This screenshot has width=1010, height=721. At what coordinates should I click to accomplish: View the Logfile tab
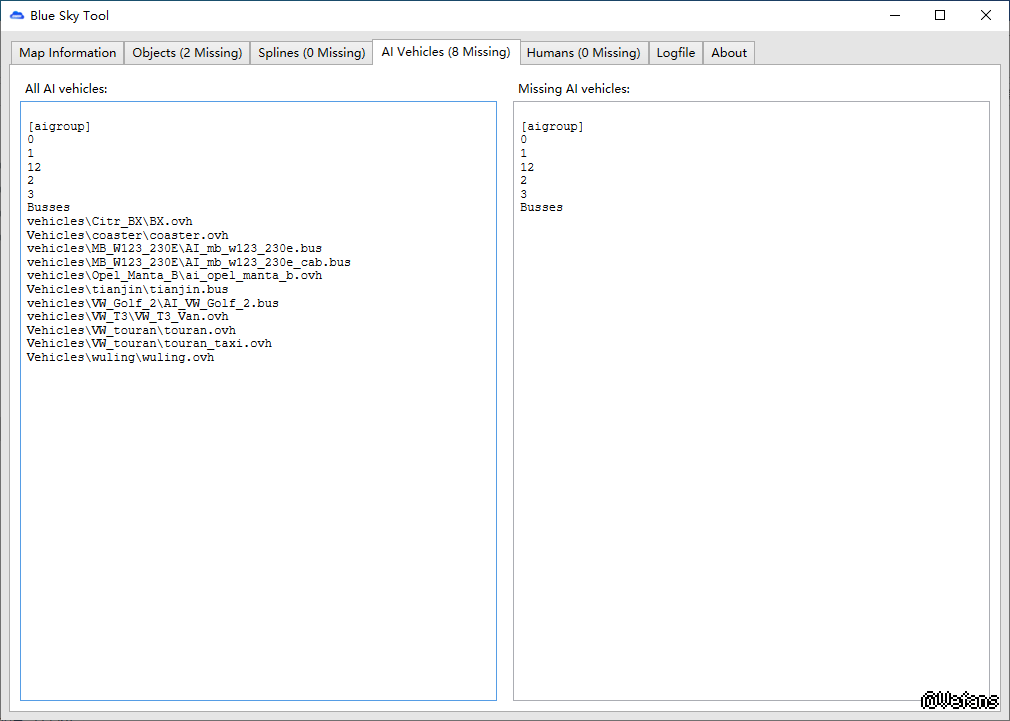pyautogui.click(x=676, y=53)
